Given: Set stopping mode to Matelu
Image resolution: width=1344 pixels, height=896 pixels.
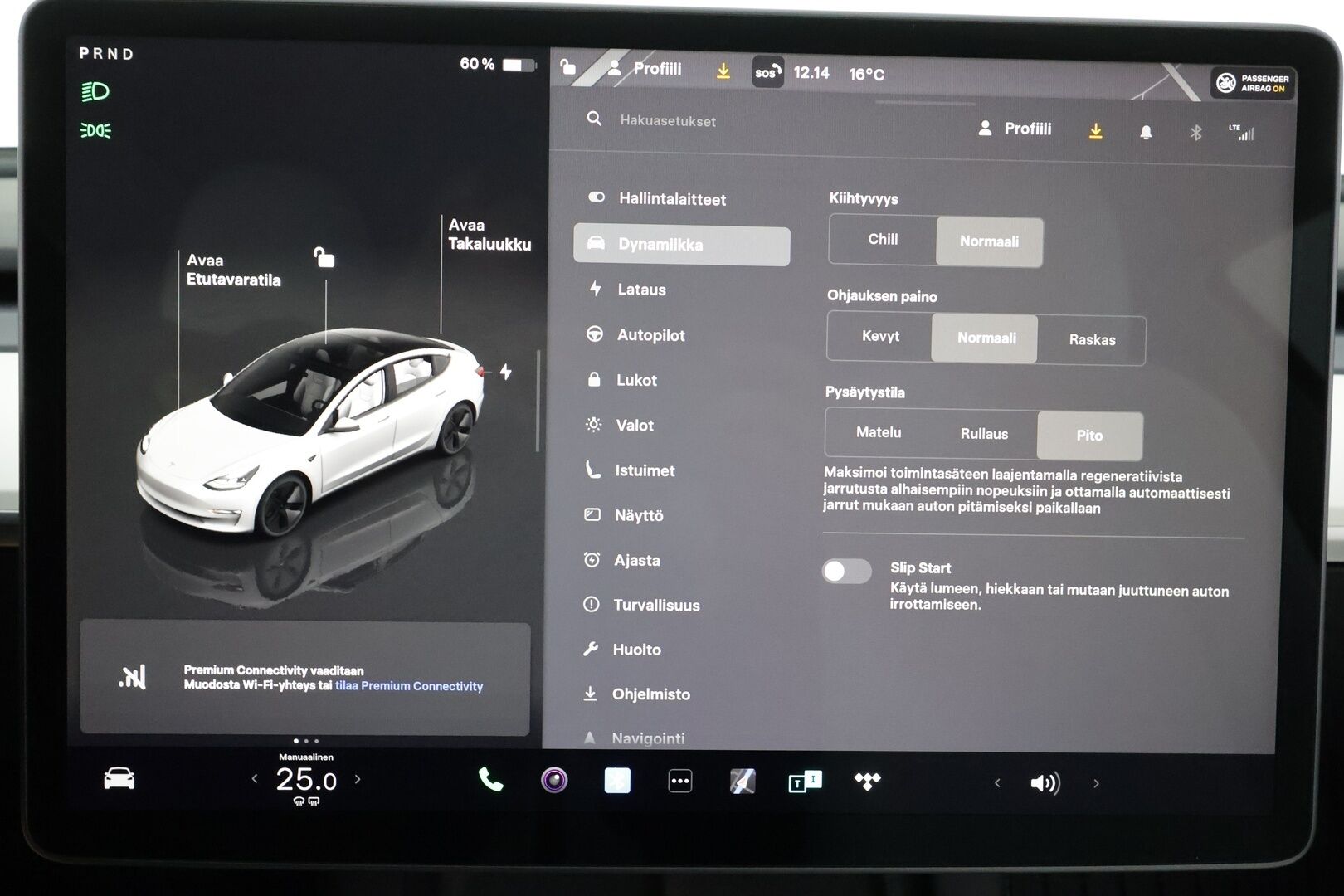Looking at the screenshot, I should tap(878, 432).
